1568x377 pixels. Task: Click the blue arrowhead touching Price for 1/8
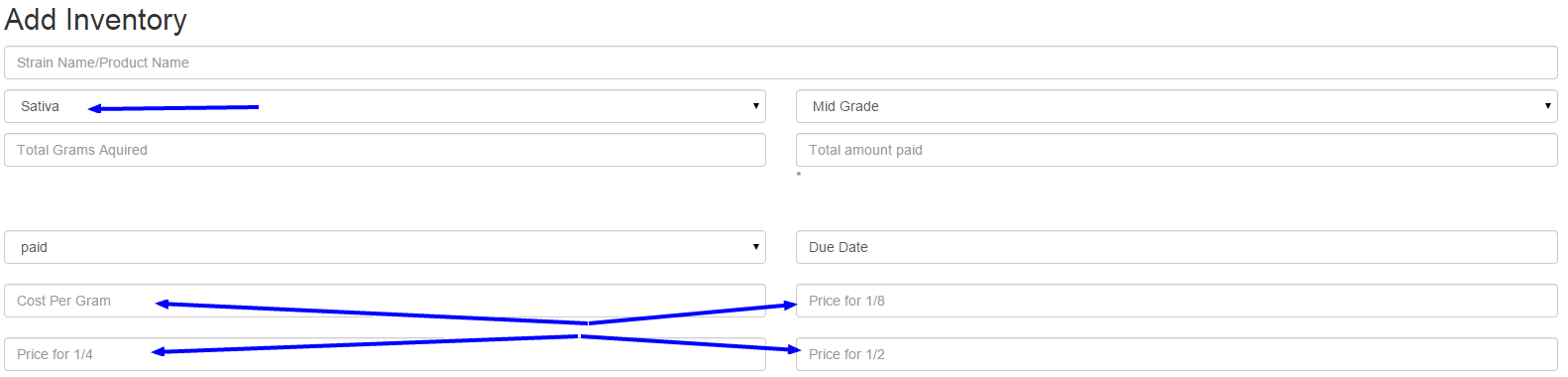pos(789,305)
